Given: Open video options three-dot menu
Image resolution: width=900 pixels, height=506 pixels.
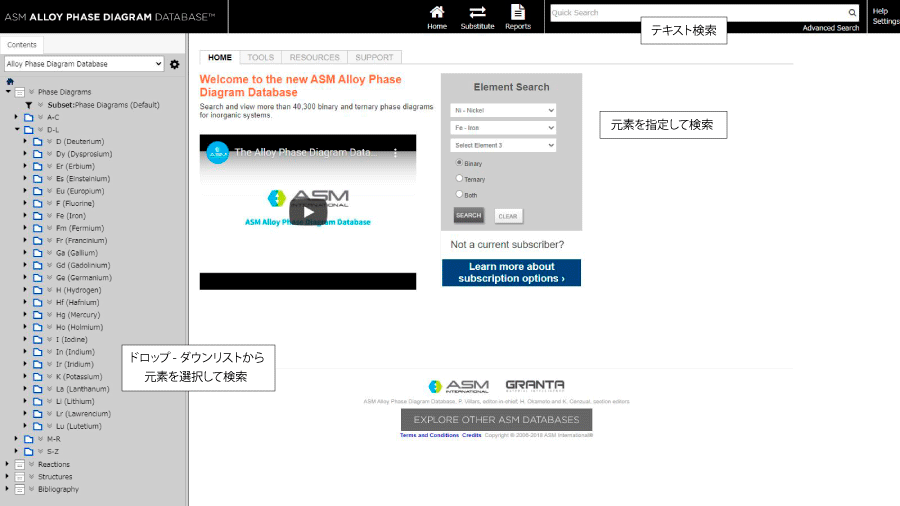Looking at the screenshot, I should 395,153.
